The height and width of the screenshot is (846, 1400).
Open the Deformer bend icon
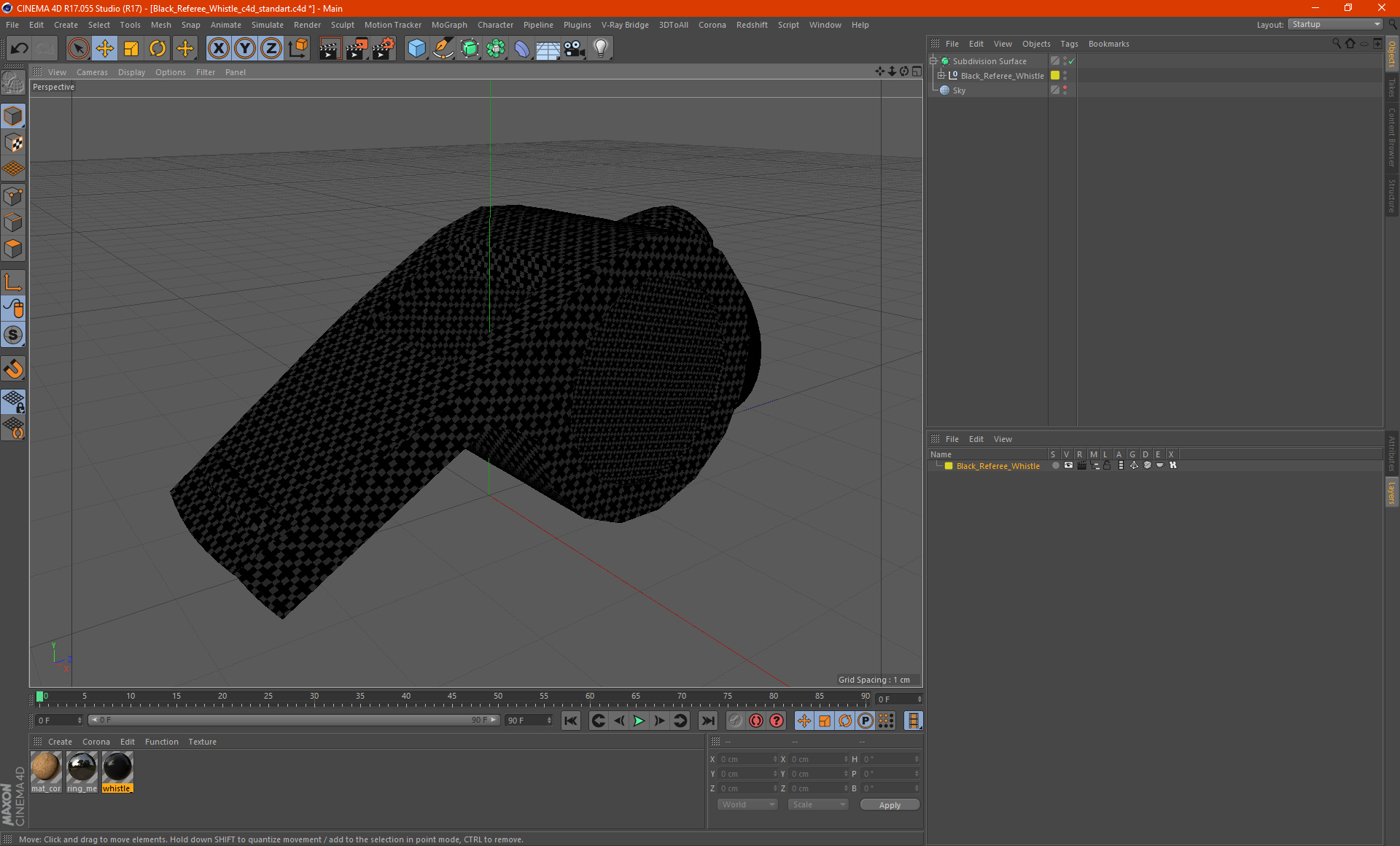coord(522,49)
